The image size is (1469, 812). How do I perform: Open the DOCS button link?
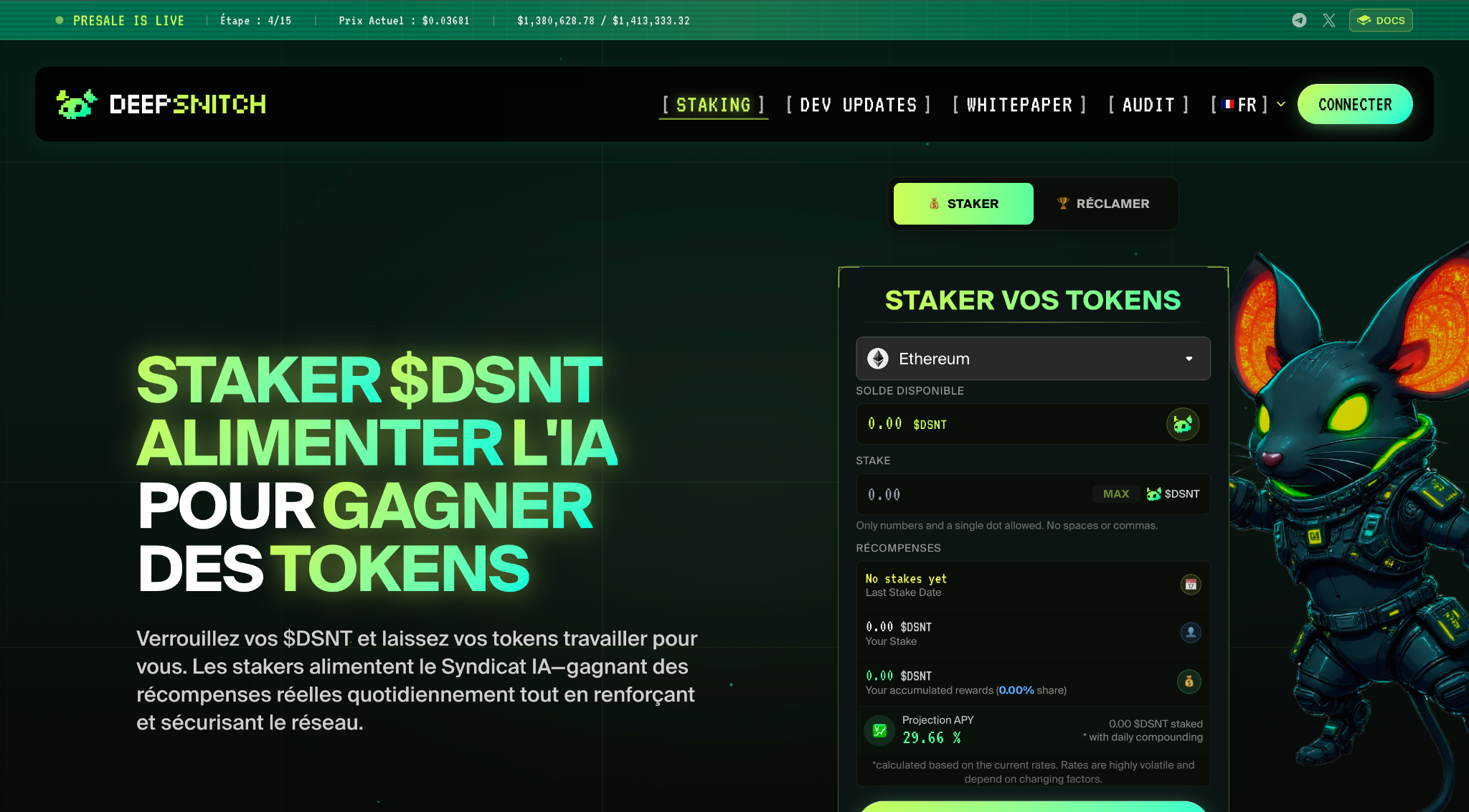tap(1381, 20)
